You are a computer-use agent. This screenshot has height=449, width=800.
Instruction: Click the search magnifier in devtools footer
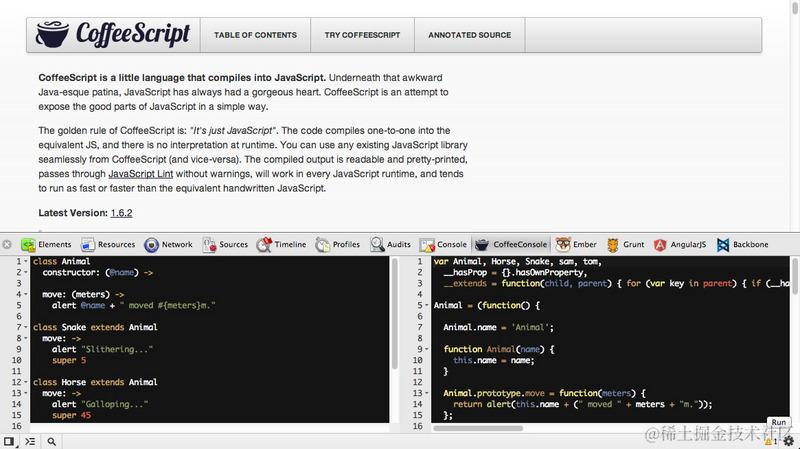52,441
